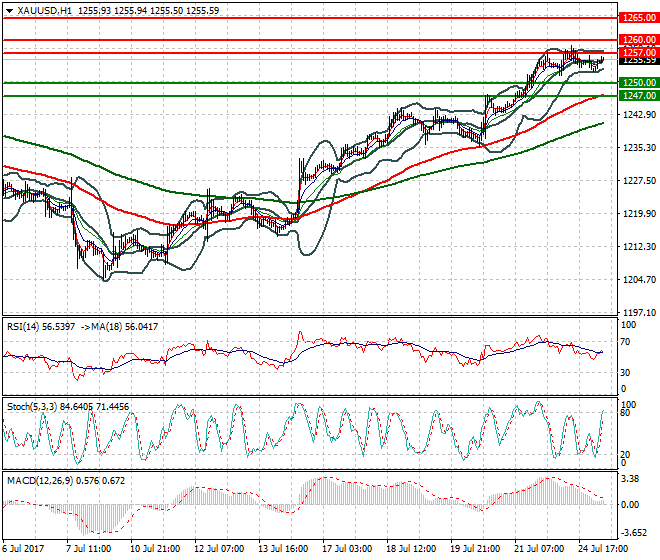Image resolution: width=660 pixels, height=560 pixels.
Task: Select the 21 Jul 07:00 time label
Action: [539, 549]
